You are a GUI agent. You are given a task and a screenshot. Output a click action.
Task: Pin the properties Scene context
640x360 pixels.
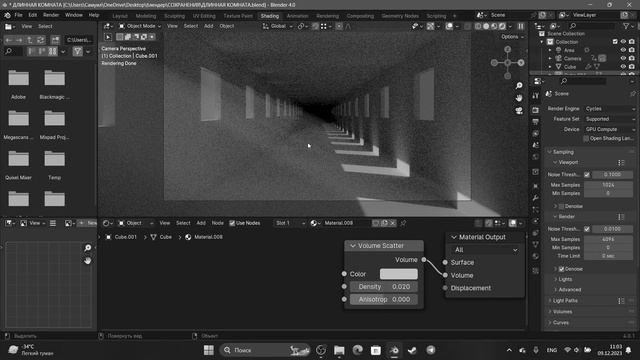point(632,94)
